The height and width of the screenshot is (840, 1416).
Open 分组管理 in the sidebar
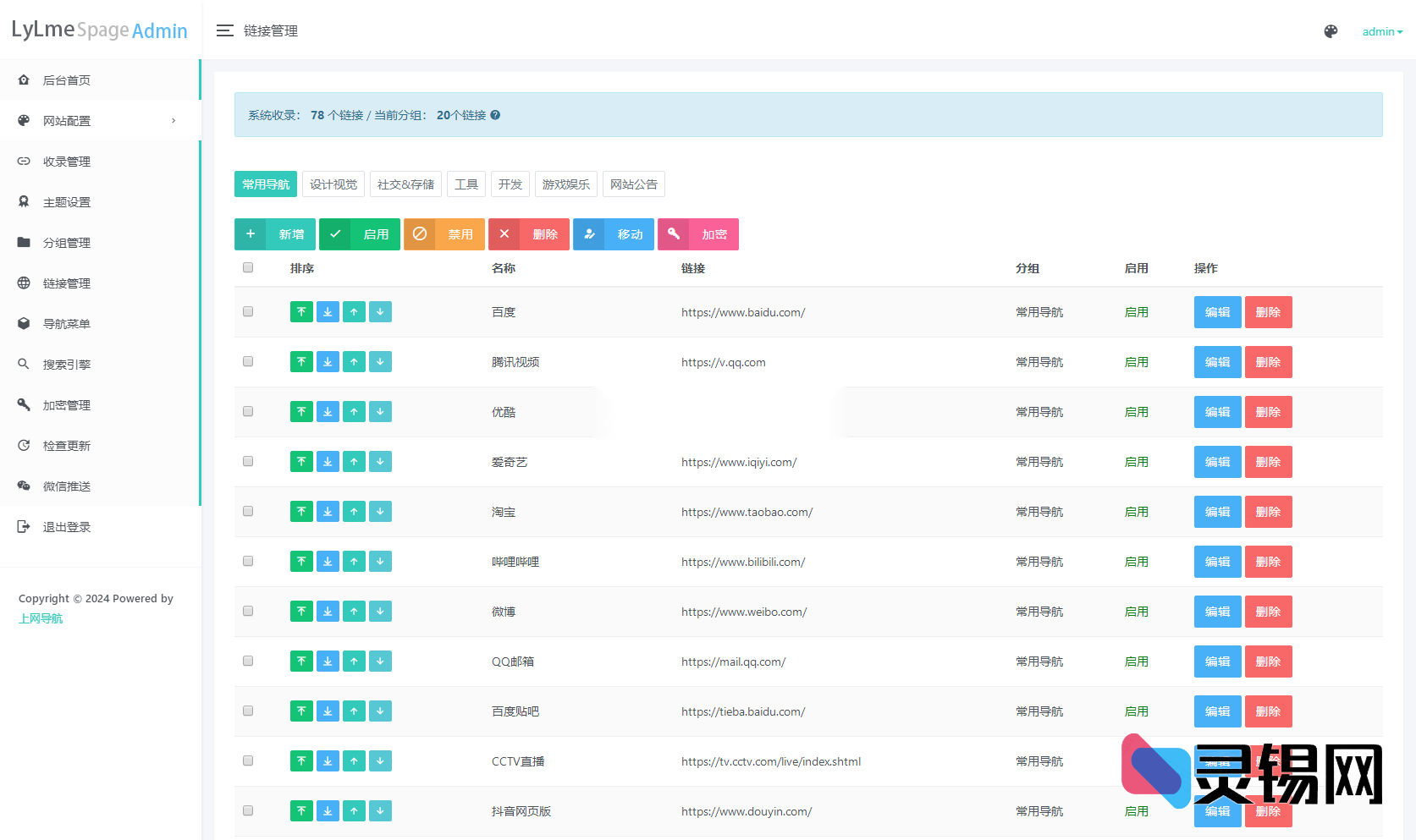coord(67,243)
